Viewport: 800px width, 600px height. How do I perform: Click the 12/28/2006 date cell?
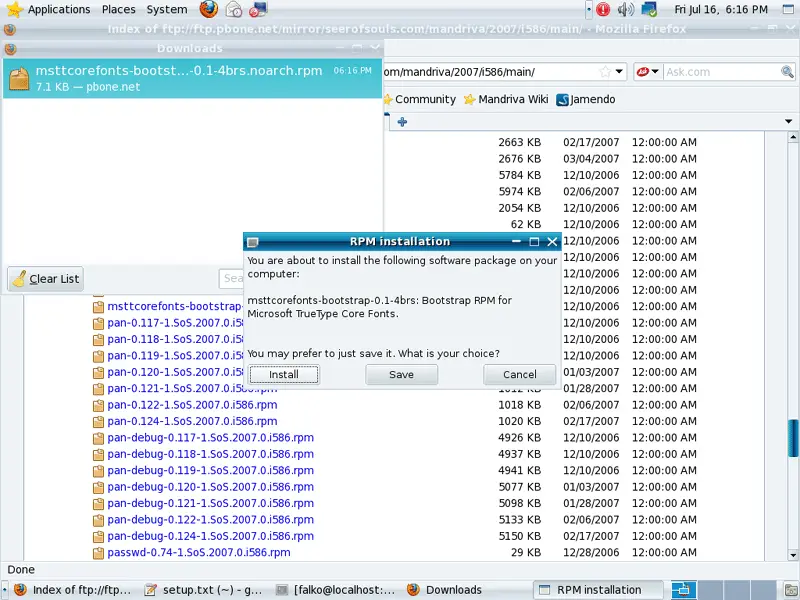click(x=591, y=552)
